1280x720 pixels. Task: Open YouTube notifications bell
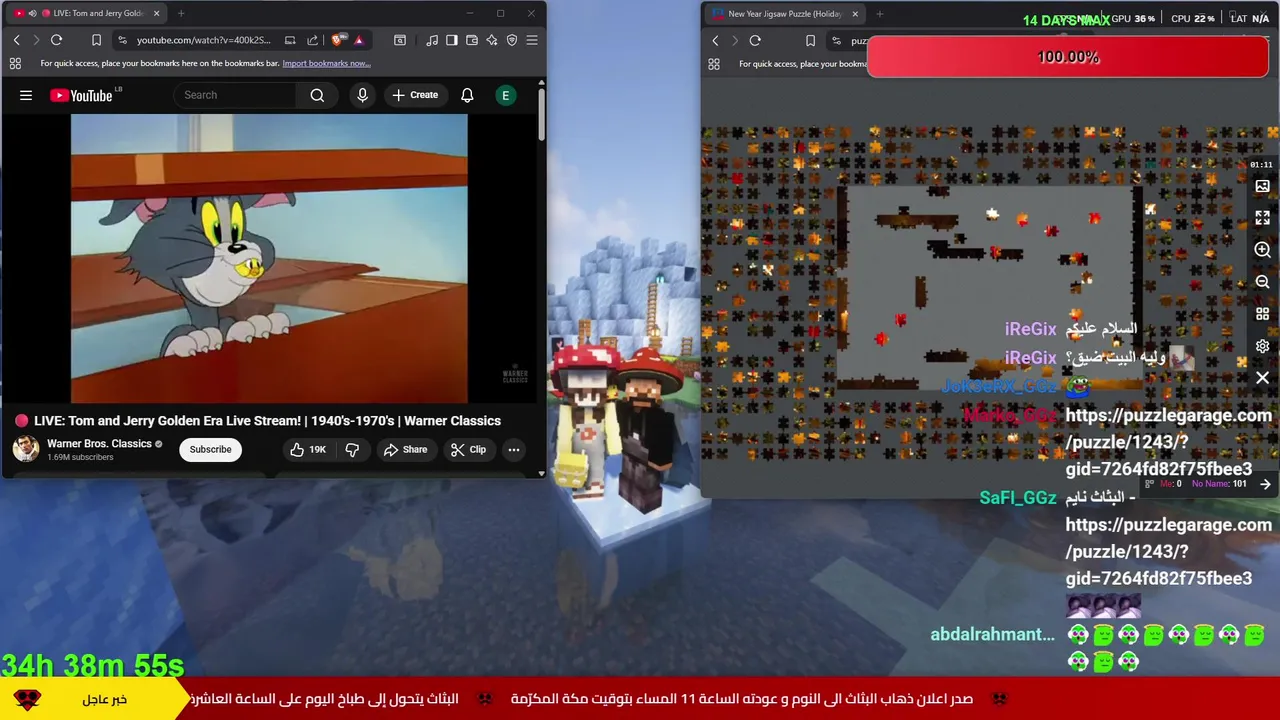coord(467,95)
